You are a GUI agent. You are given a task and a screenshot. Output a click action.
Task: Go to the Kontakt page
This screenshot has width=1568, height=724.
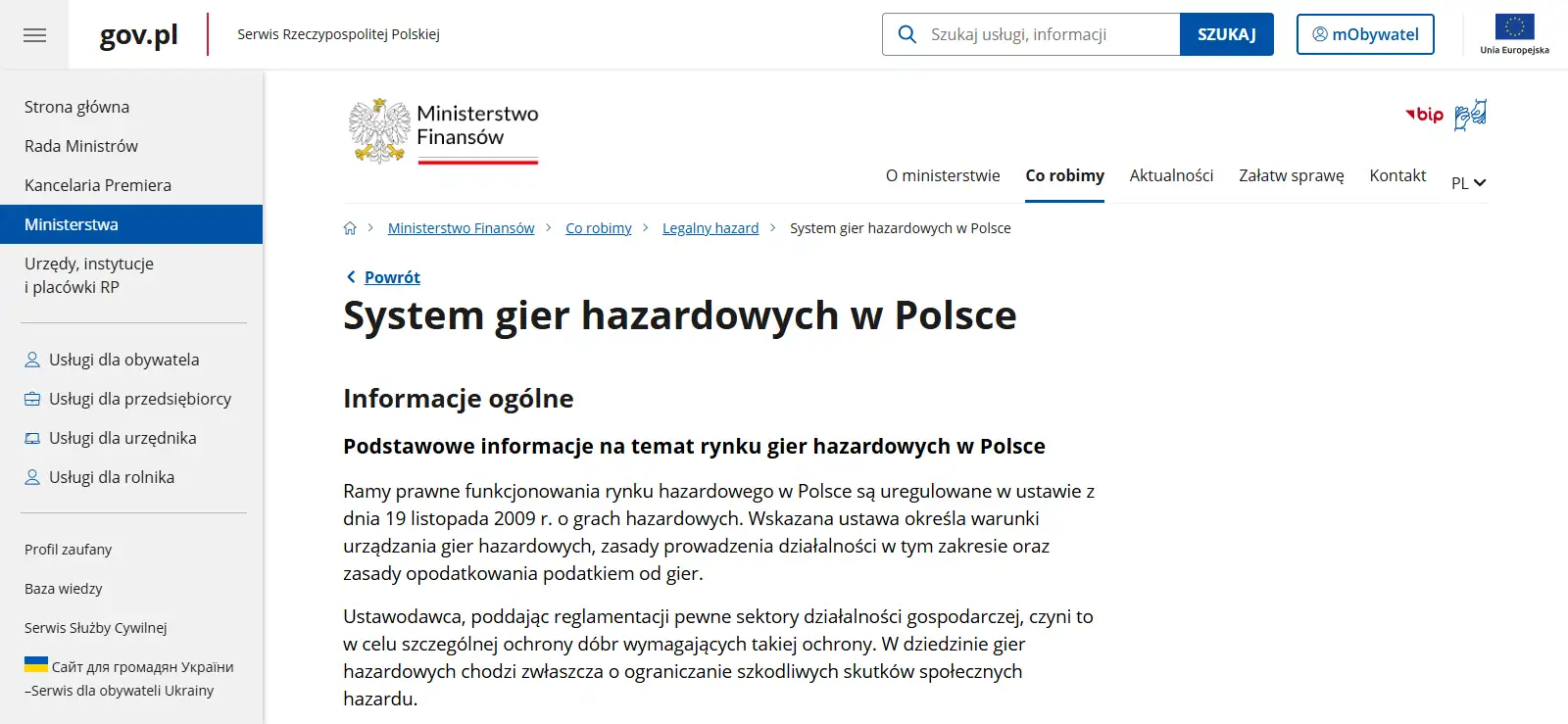click(1397, 175)
